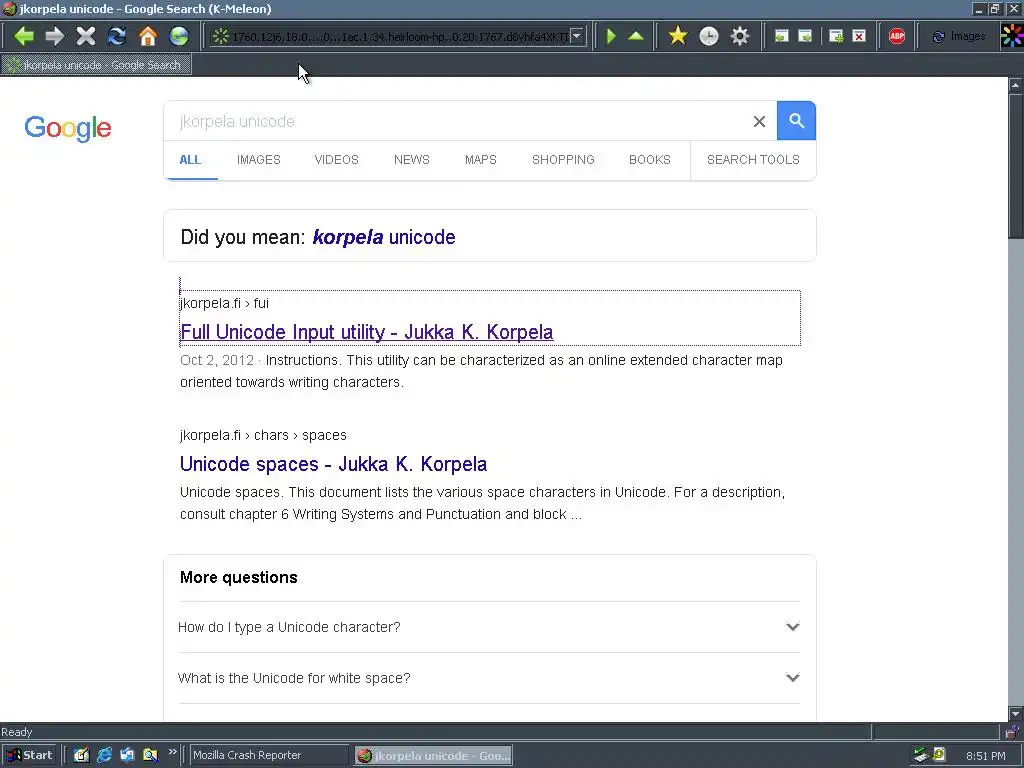Open the URL bar dropdown arrow
1024x768 pixels.
coord(577,37)
